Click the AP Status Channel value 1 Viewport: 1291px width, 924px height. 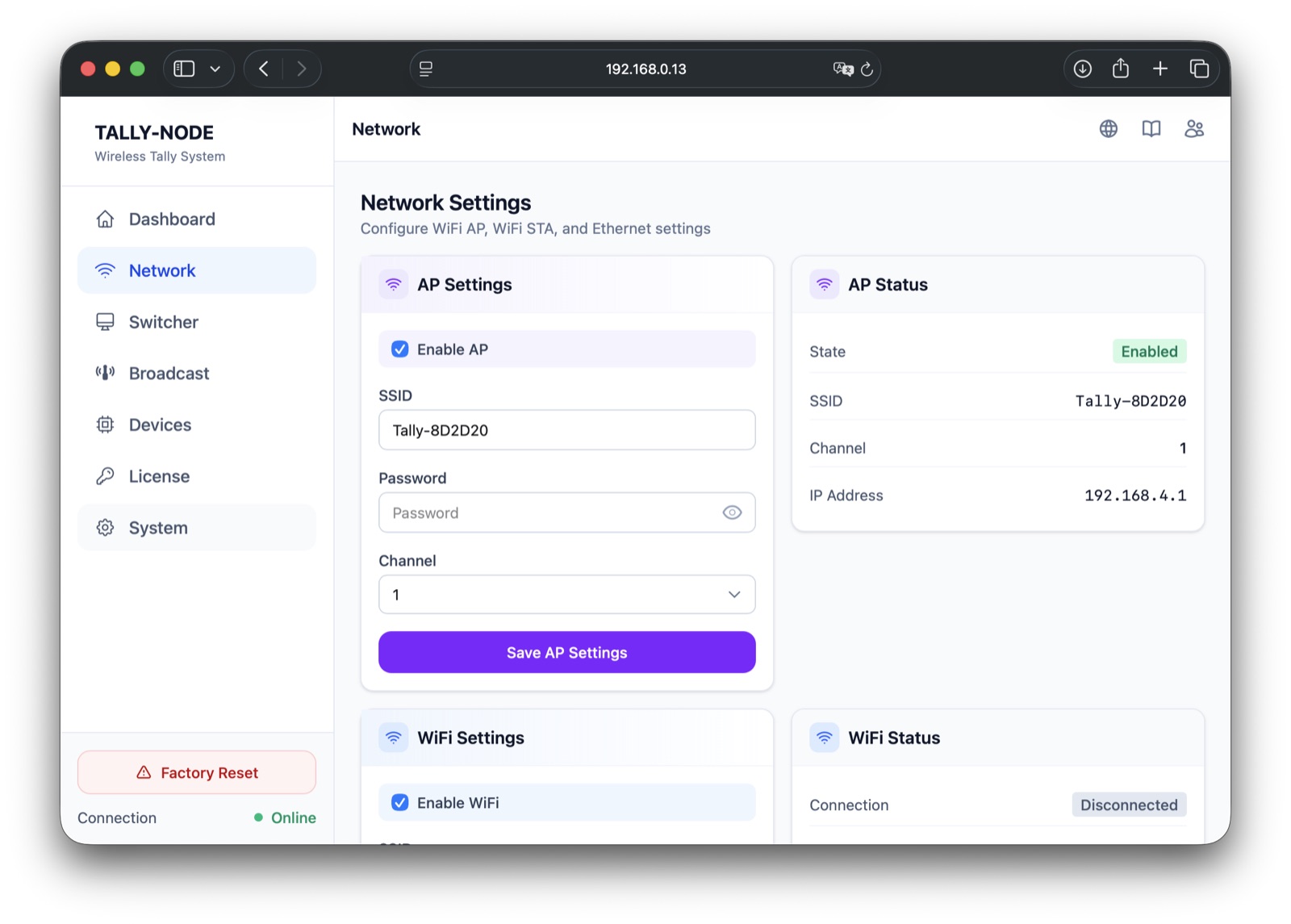(x=1183, y=448)
